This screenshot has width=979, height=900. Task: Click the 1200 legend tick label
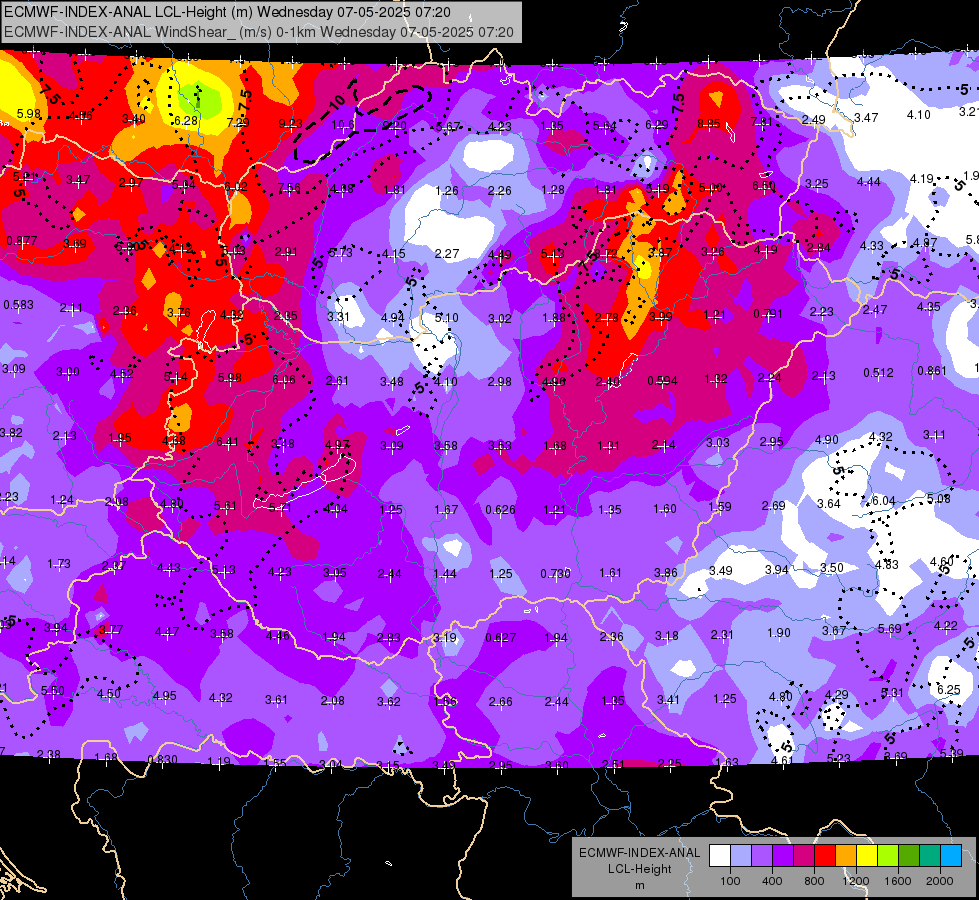pyautogui.click(x=855, y=881)
